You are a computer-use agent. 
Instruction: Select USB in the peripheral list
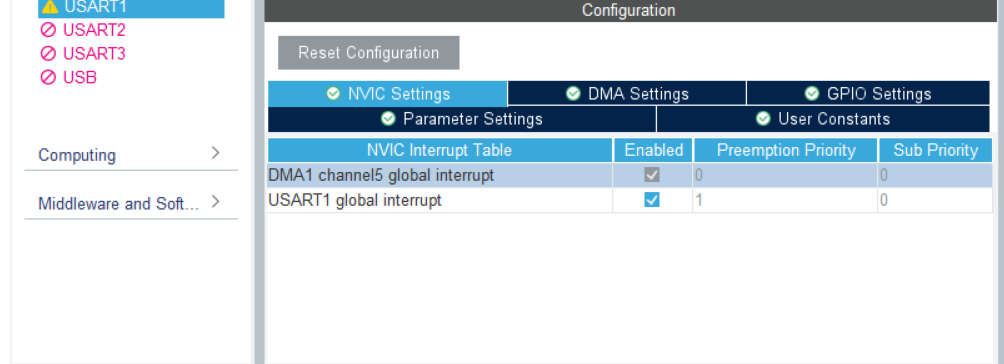(79, 78)
